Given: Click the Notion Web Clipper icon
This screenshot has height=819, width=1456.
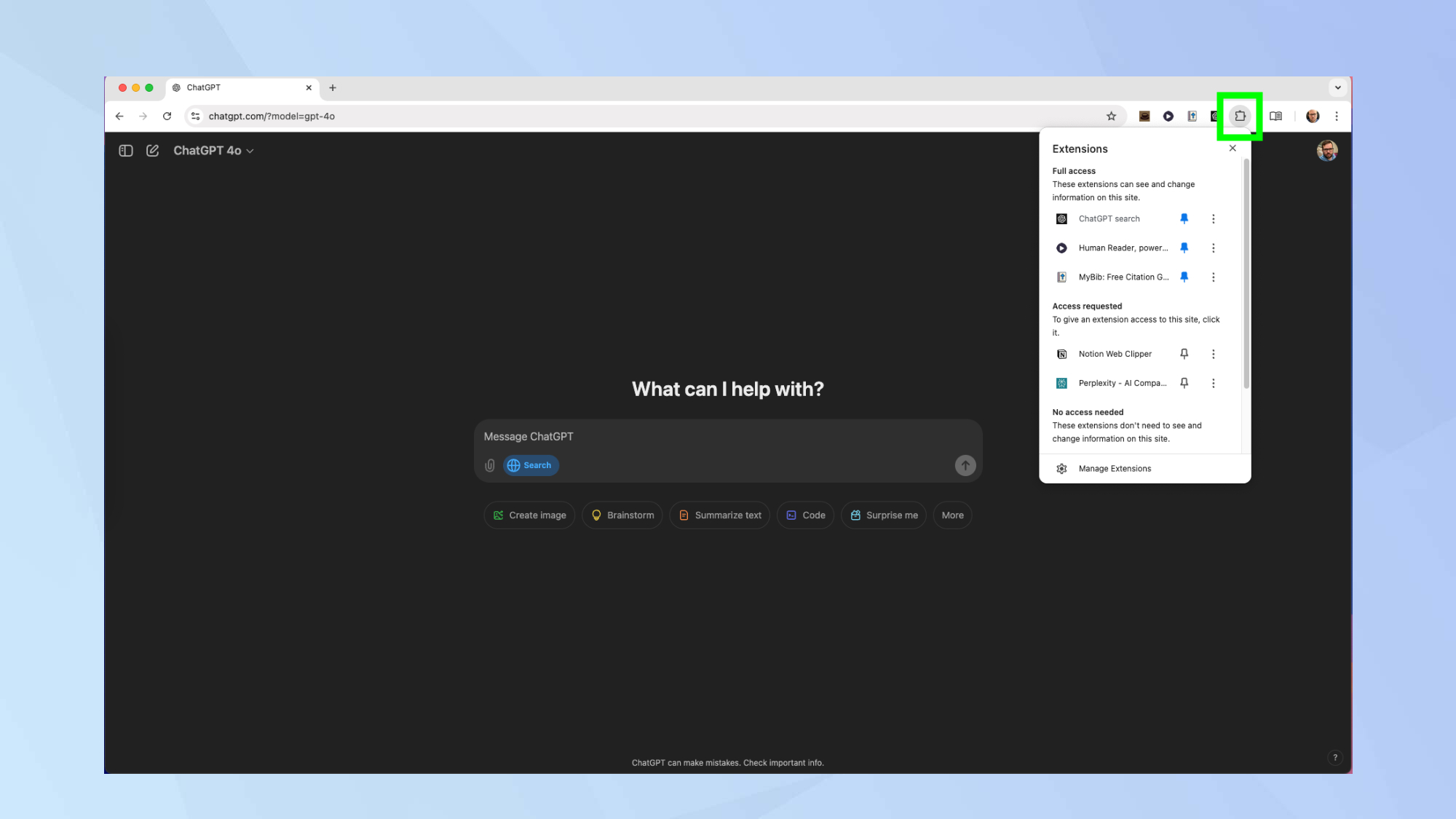Looking at the screenshot, I should (x=1062, y=353).
